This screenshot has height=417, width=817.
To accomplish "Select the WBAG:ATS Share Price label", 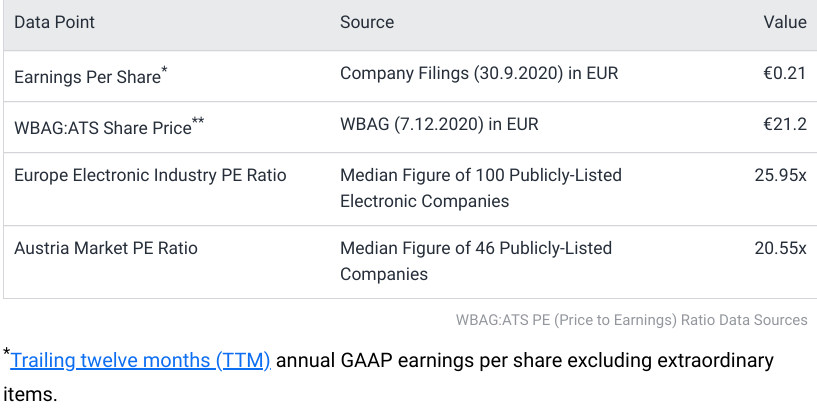I will click(102, 128).
